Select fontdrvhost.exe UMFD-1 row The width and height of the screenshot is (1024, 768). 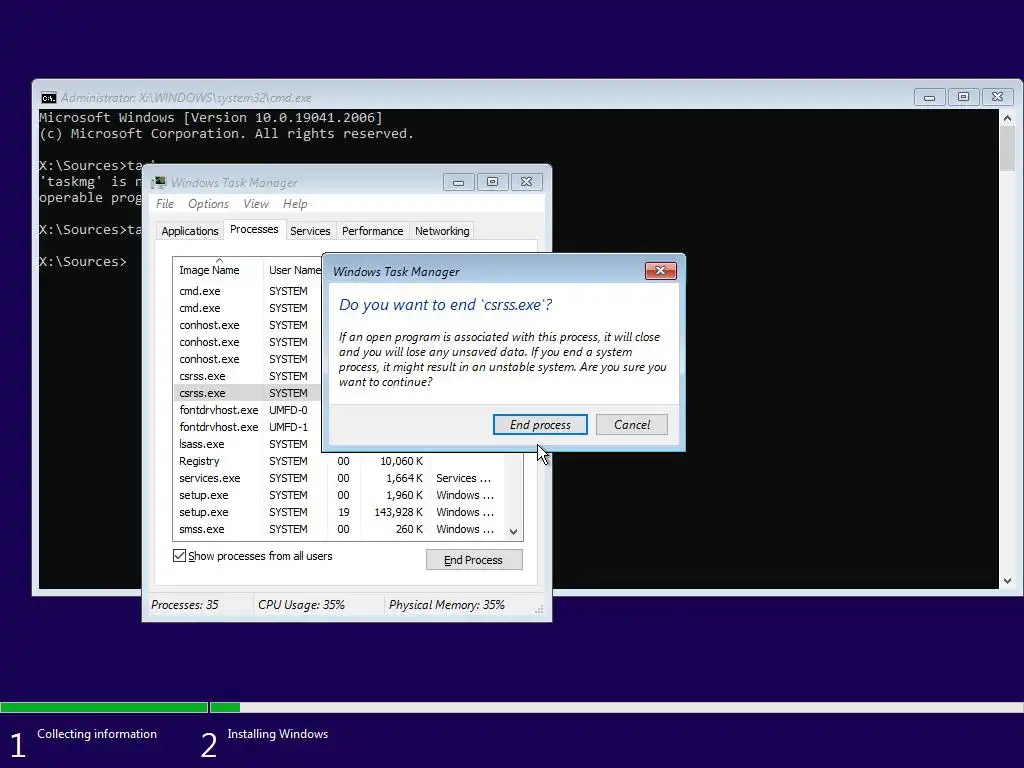pyautogui.click(x=248, y=427)
